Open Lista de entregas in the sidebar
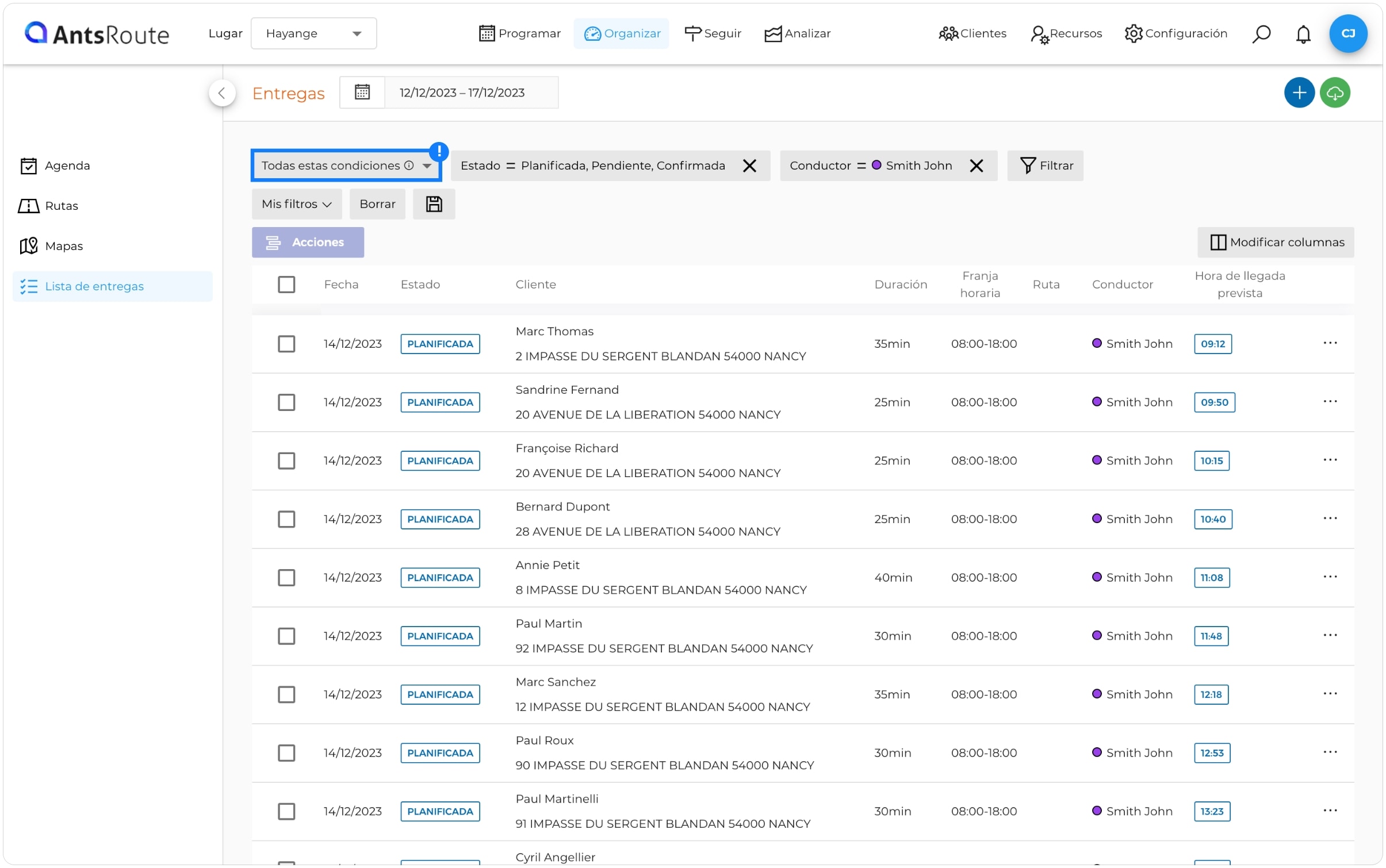 pos(113,286)
